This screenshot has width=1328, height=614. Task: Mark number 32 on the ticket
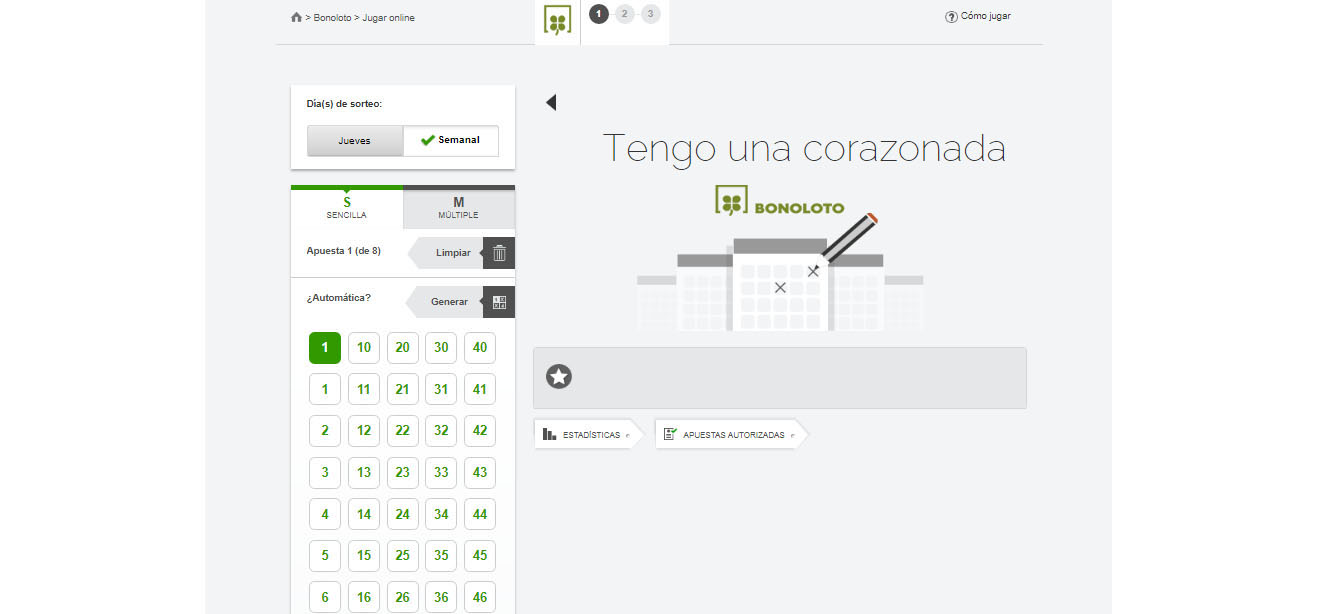(441, 431)
